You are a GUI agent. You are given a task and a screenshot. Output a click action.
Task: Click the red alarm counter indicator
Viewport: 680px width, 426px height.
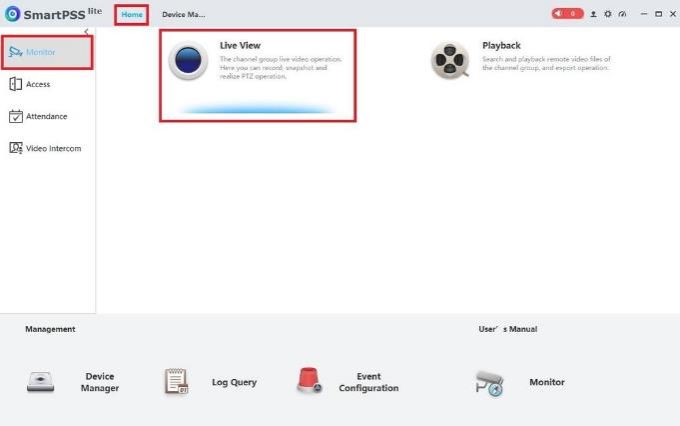(567, 14)
